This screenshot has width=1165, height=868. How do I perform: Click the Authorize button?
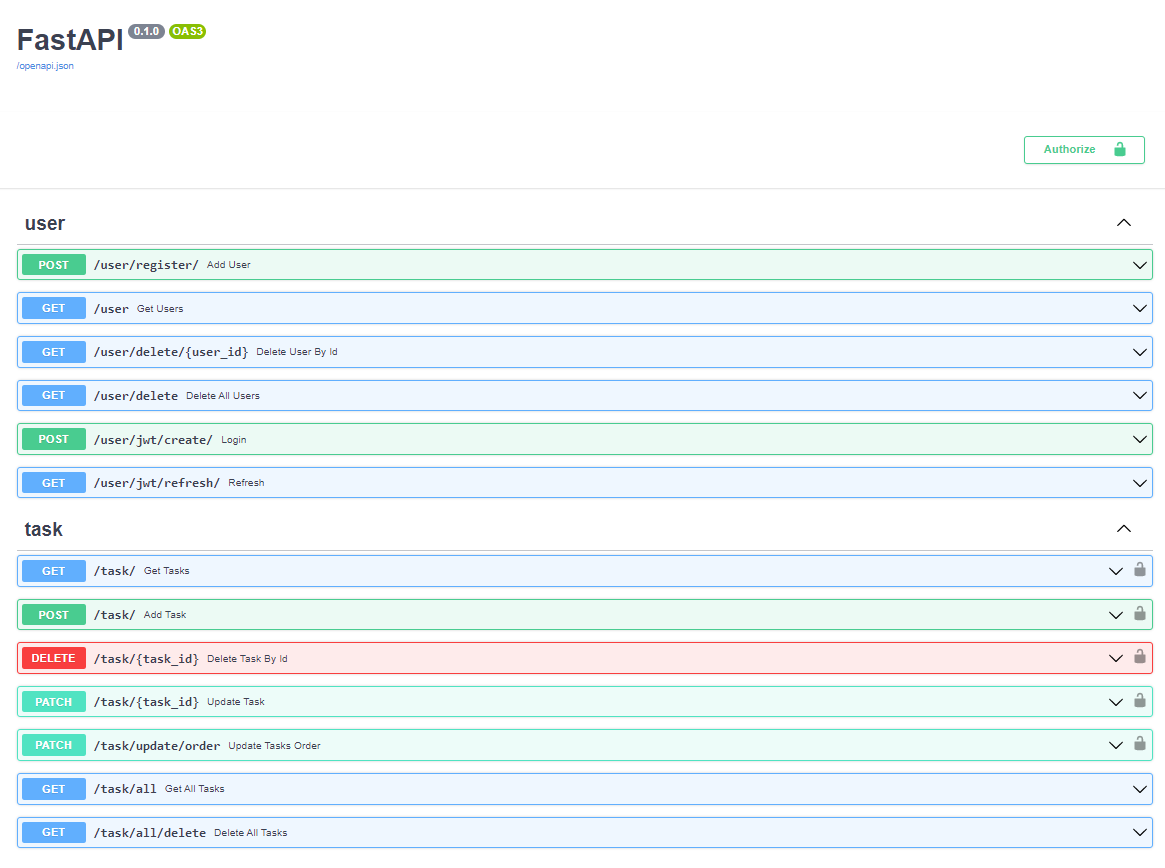1084,149
